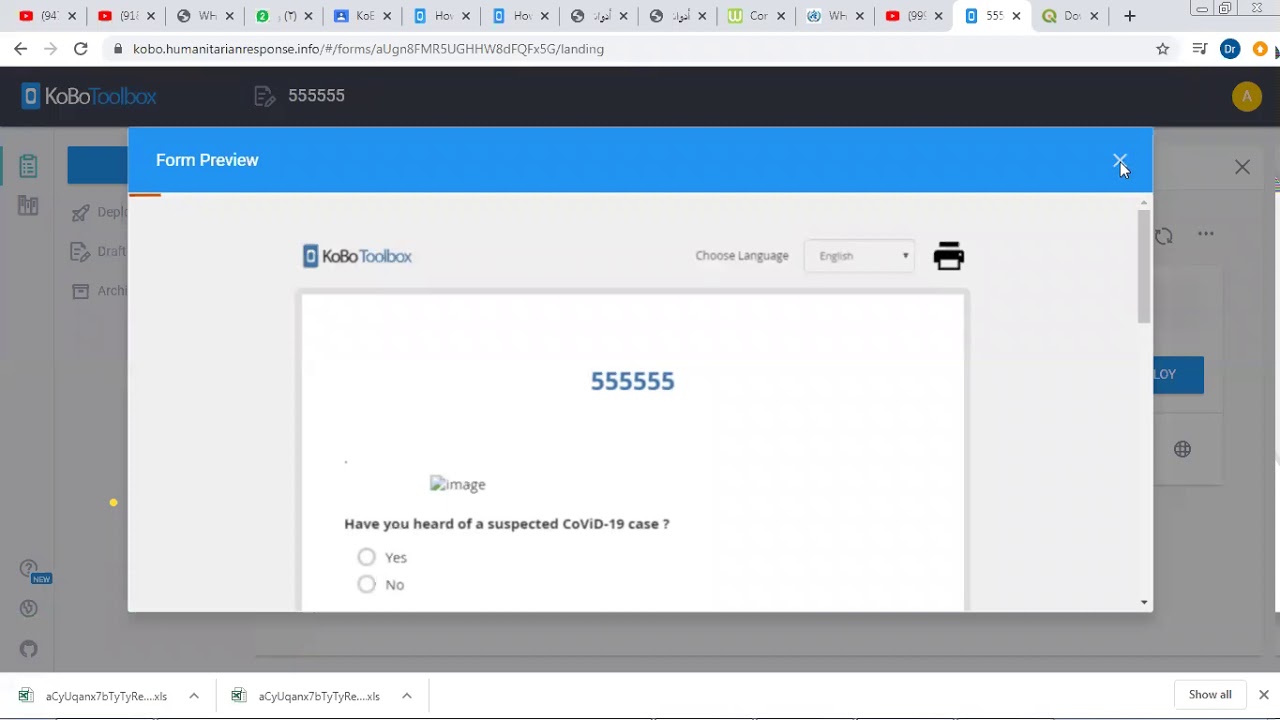Open the Choose Language dropdown
Screen dimensions: 1280x720
coord(859,256)
